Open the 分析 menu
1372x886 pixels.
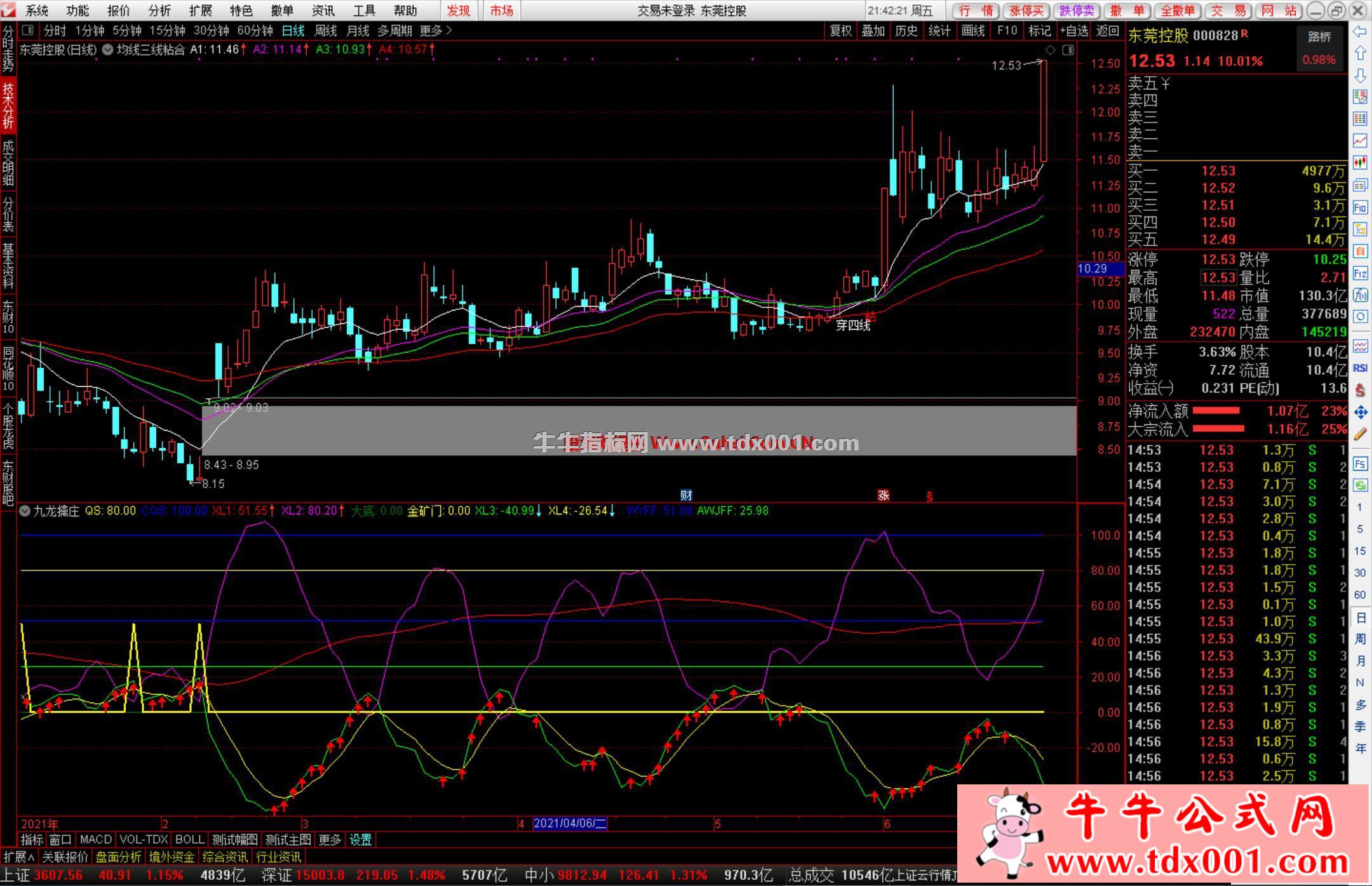159,11
